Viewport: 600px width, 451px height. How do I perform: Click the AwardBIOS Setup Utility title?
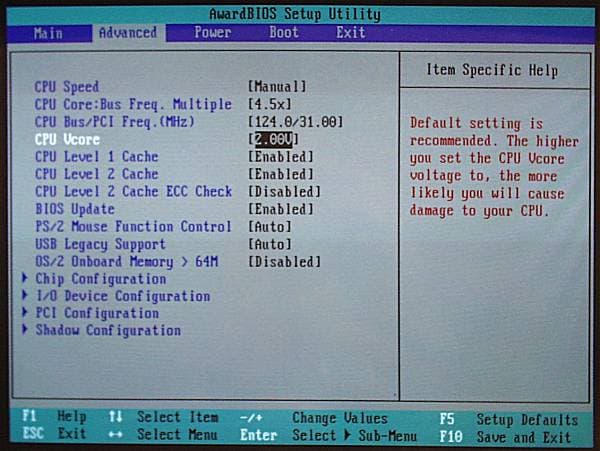tap(295, 15)
